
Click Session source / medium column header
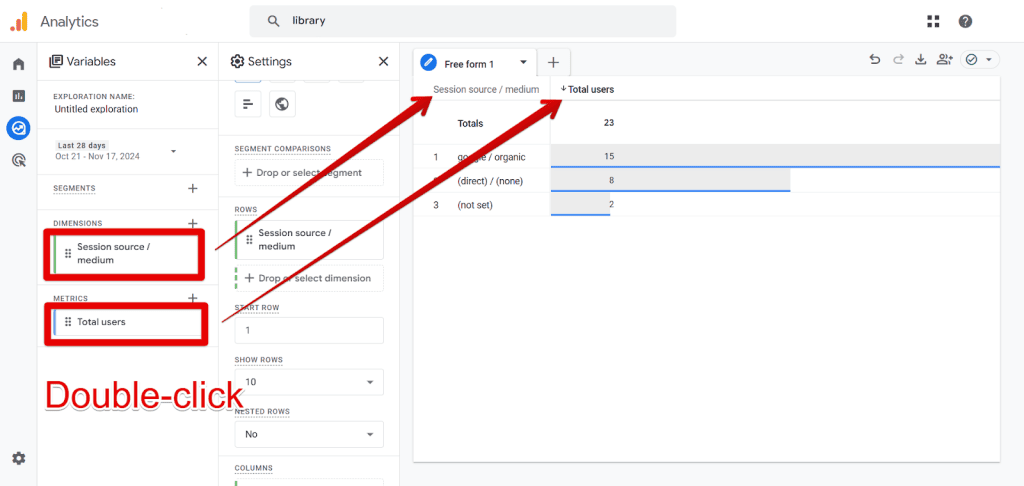pyautogui.click(x=486, y=89)
